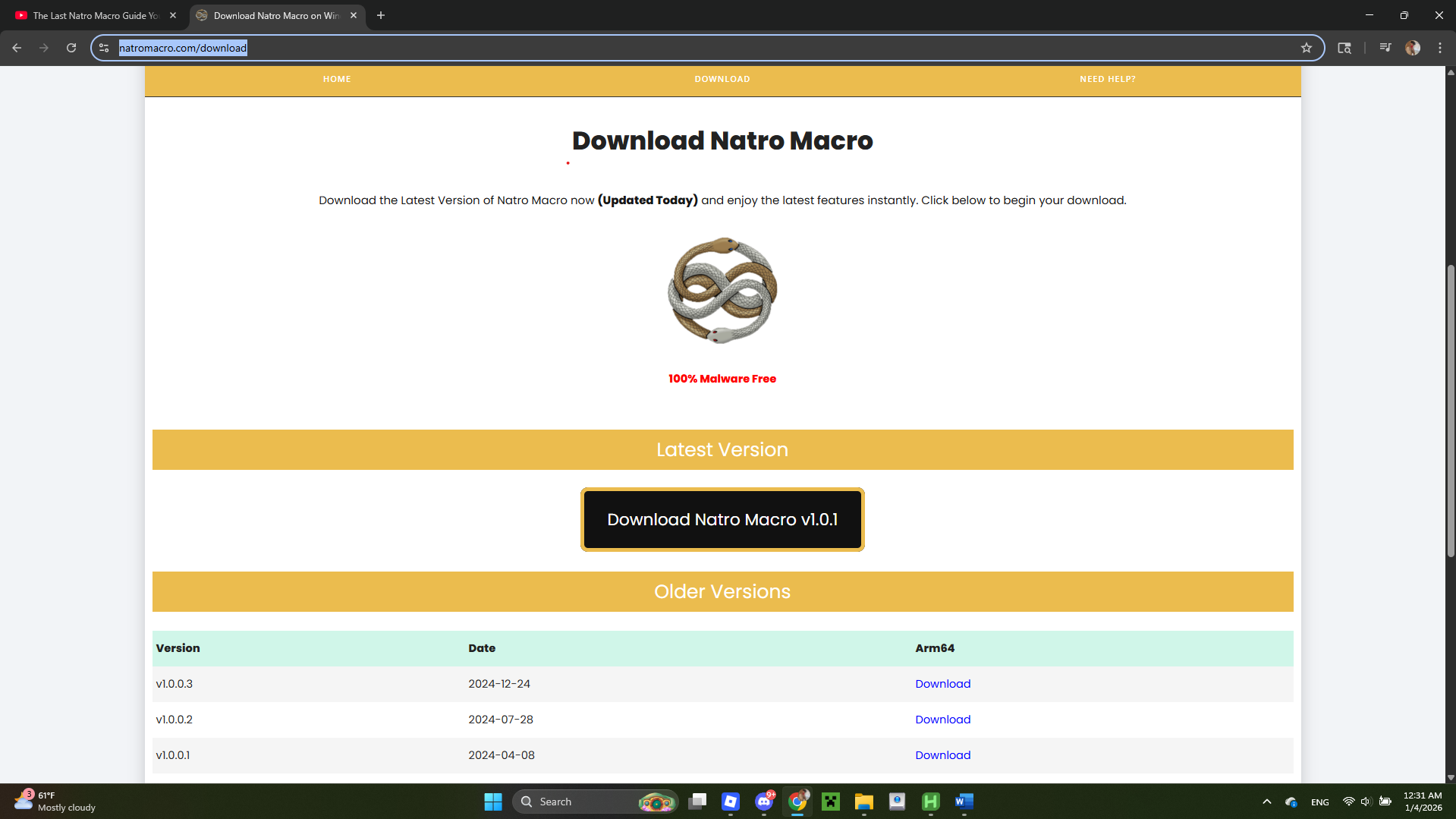Viewport: 1456px width, 819px height.
Task: Open DOWNLOAD in site navigation
Action: click(722, 79)
